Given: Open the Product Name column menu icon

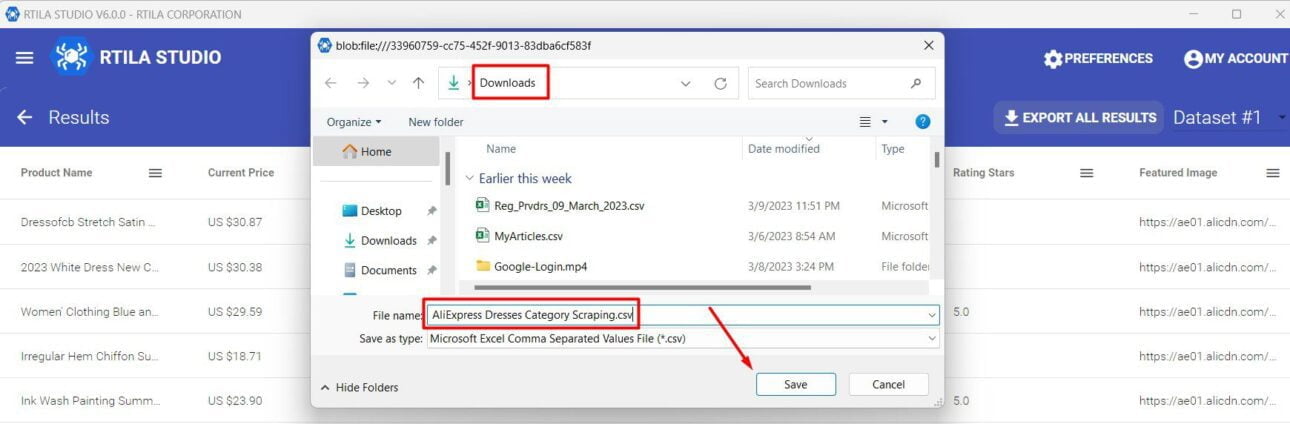Looking at the screenshot, I should [155, 173].
